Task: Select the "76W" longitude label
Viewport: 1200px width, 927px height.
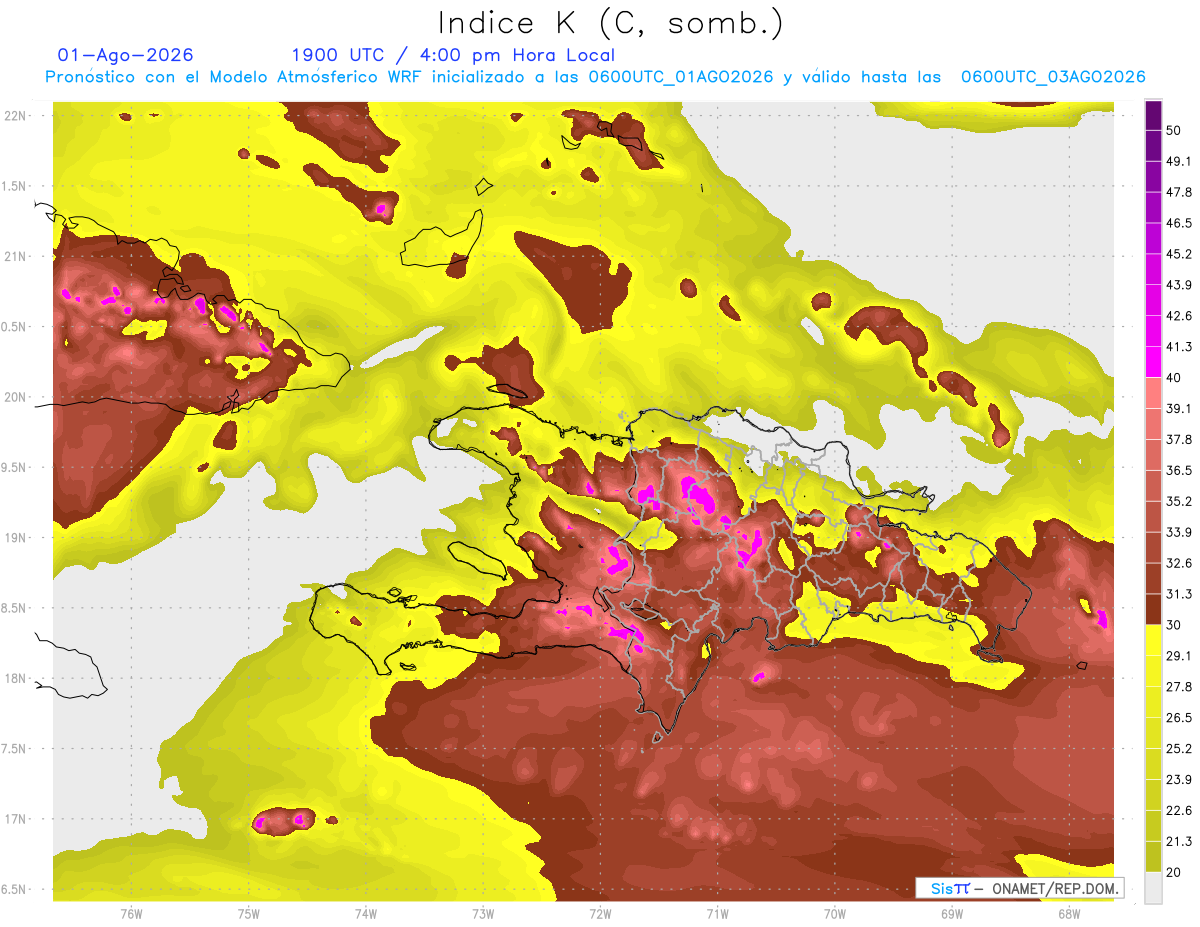Action: click(131, 914)
